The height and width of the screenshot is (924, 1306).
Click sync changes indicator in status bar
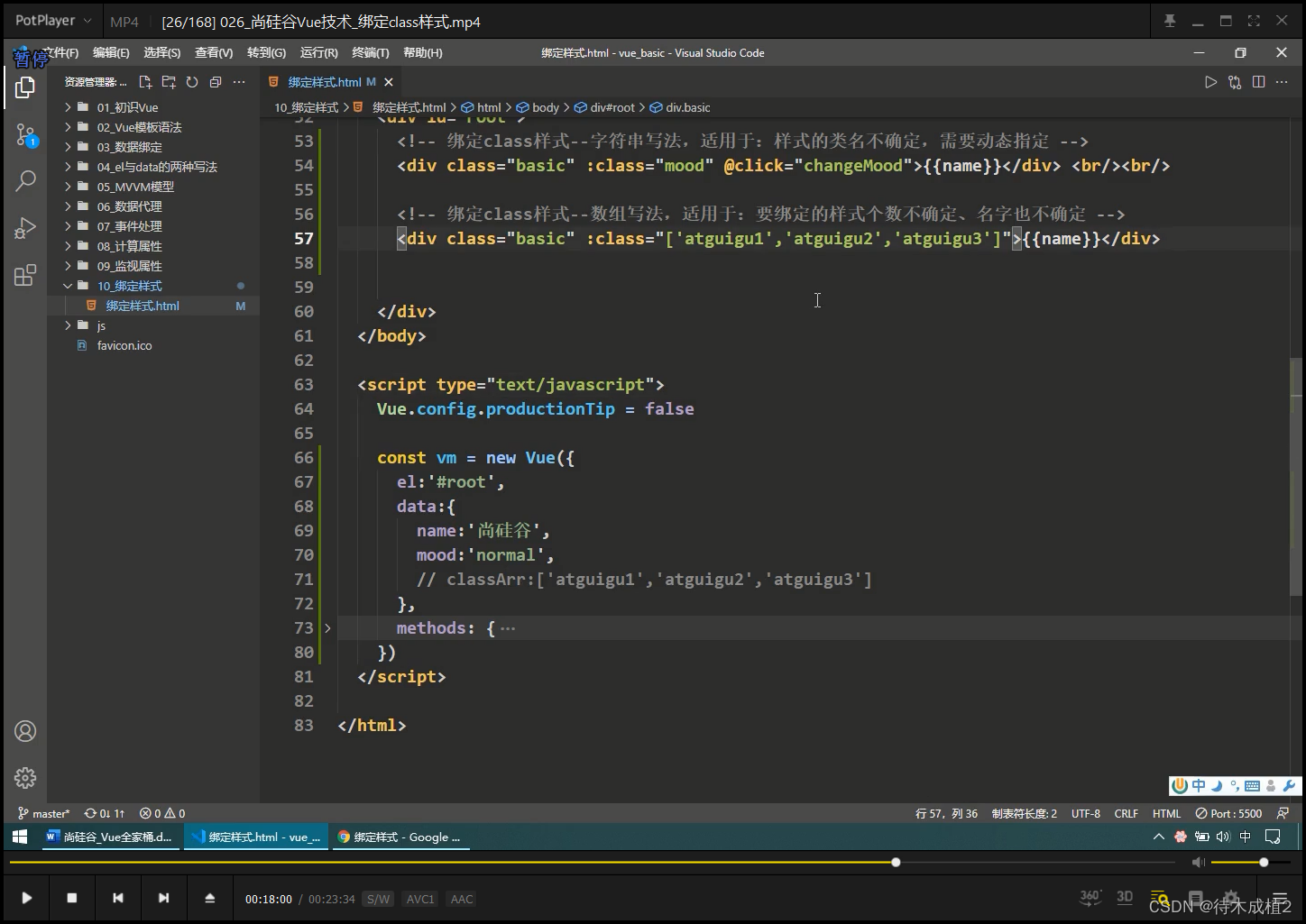tap(105, 813)
